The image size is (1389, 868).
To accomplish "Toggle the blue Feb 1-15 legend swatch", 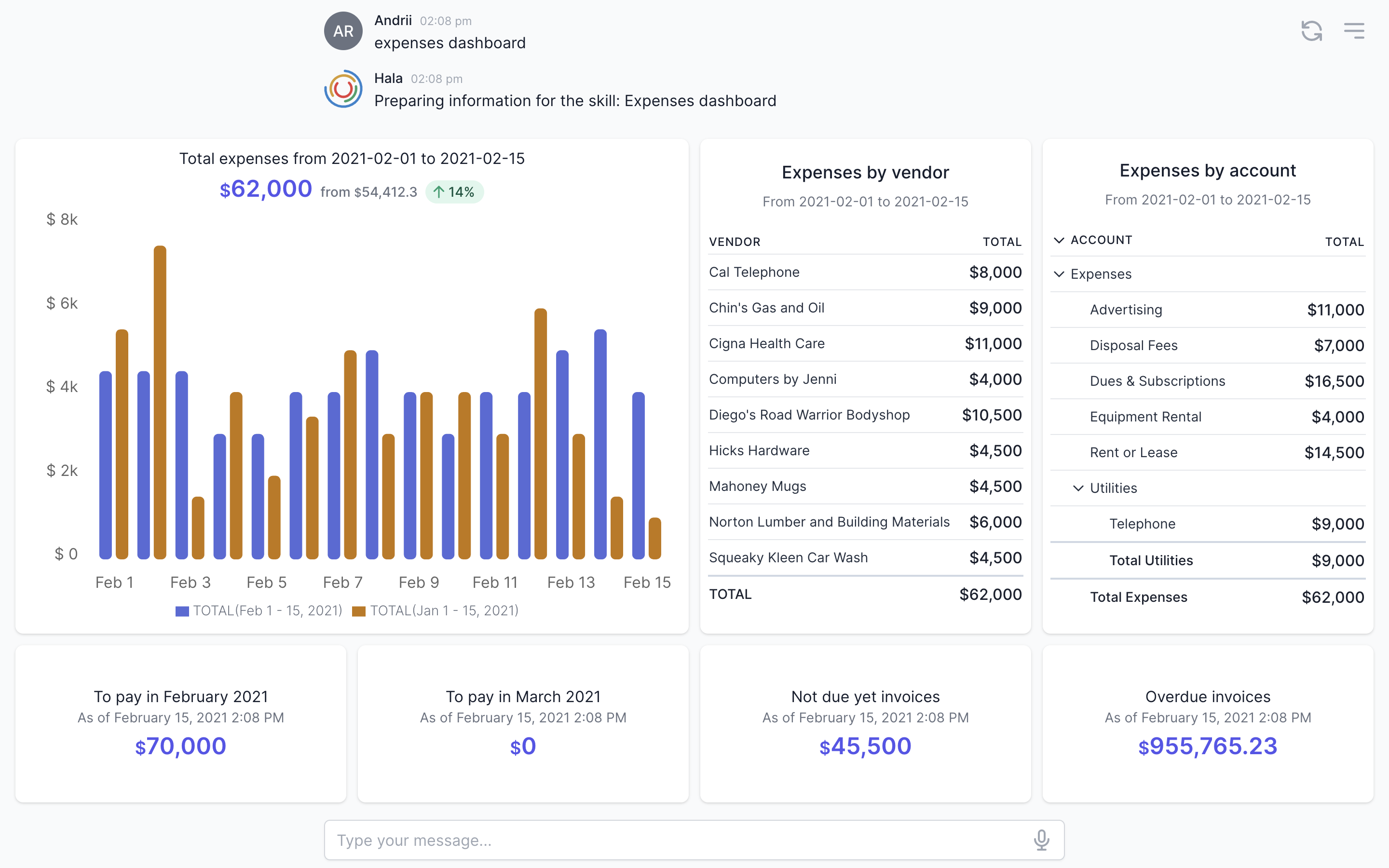I will click(x=182, y=611).
